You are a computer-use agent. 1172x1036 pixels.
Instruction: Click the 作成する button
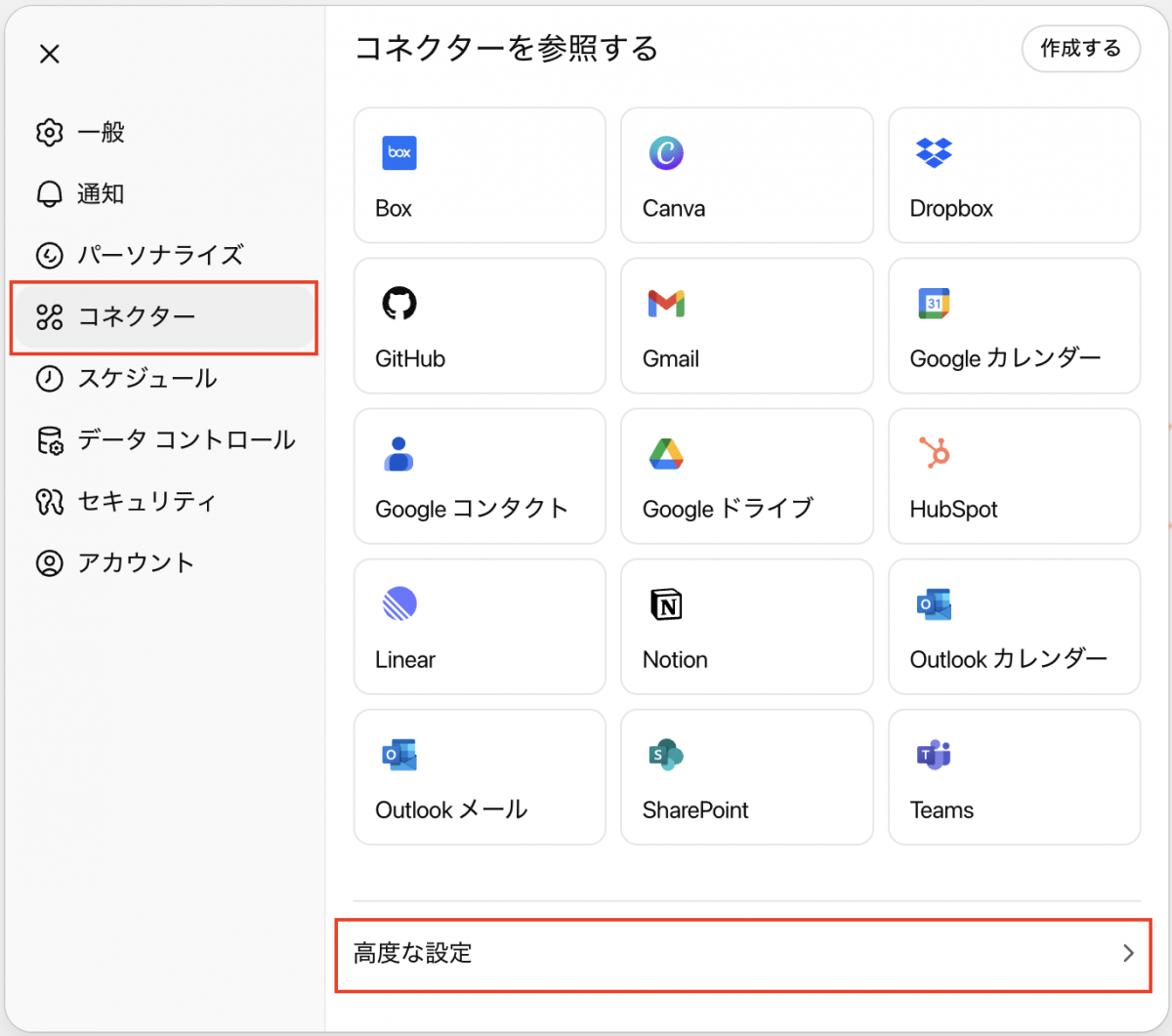point(1080,49)
